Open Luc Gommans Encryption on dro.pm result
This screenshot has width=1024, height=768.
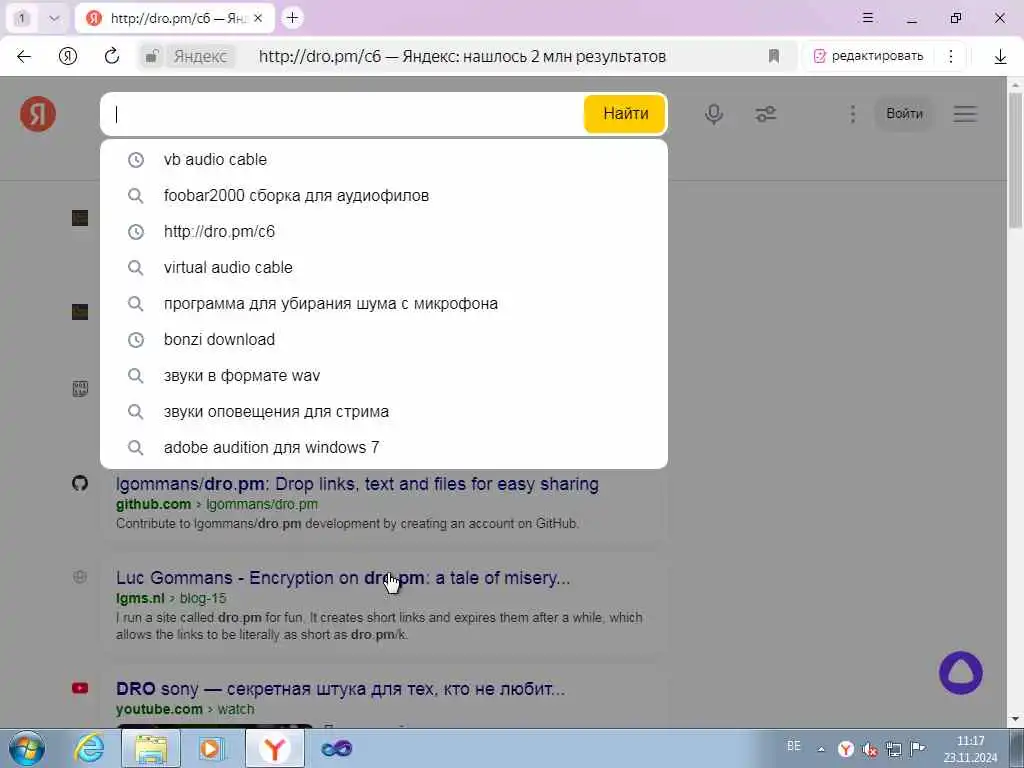343,578
